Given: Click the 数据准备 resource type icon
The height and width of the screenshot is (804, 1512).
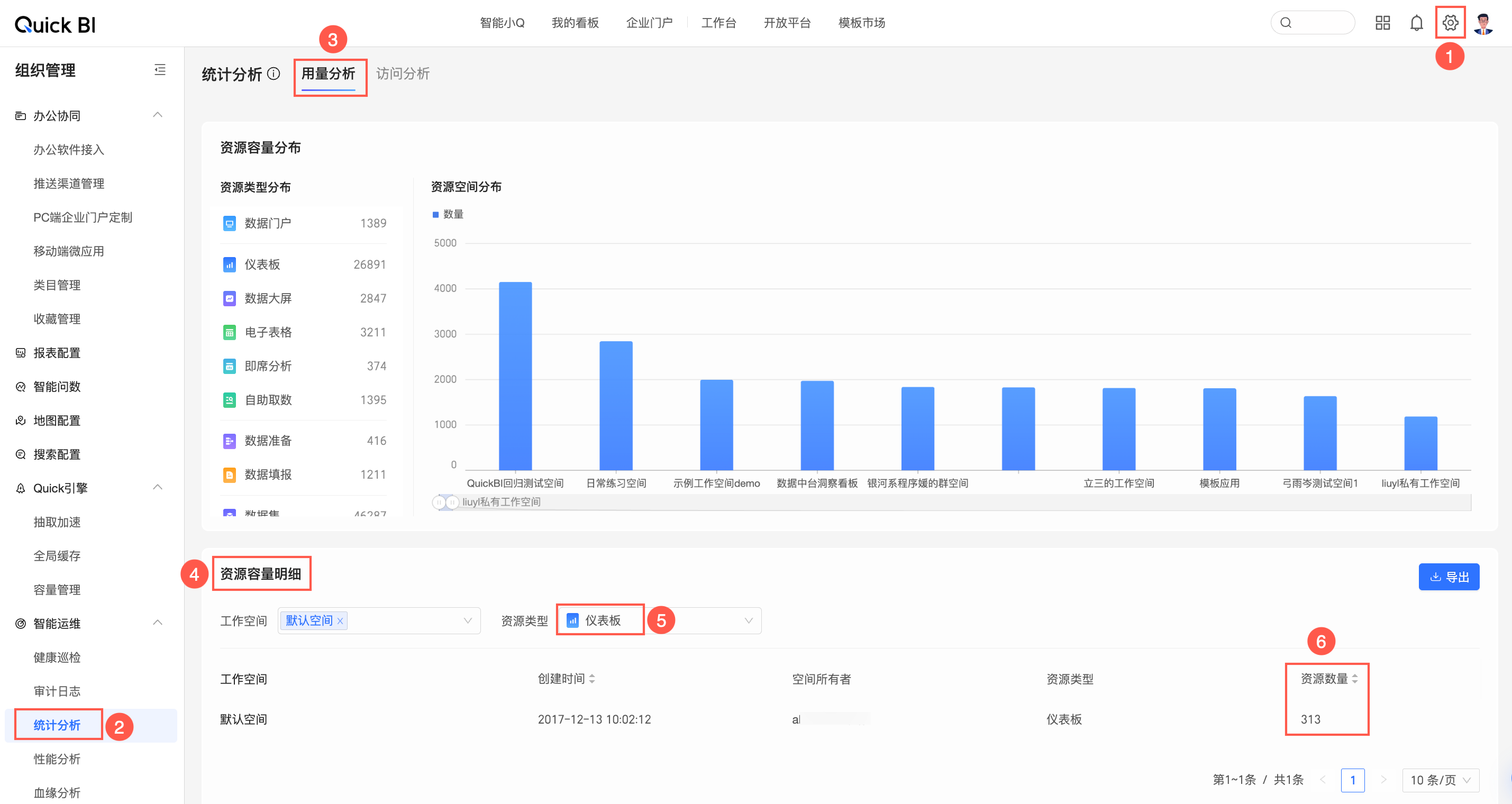Looking at the screenshot, I should [230, 440].
